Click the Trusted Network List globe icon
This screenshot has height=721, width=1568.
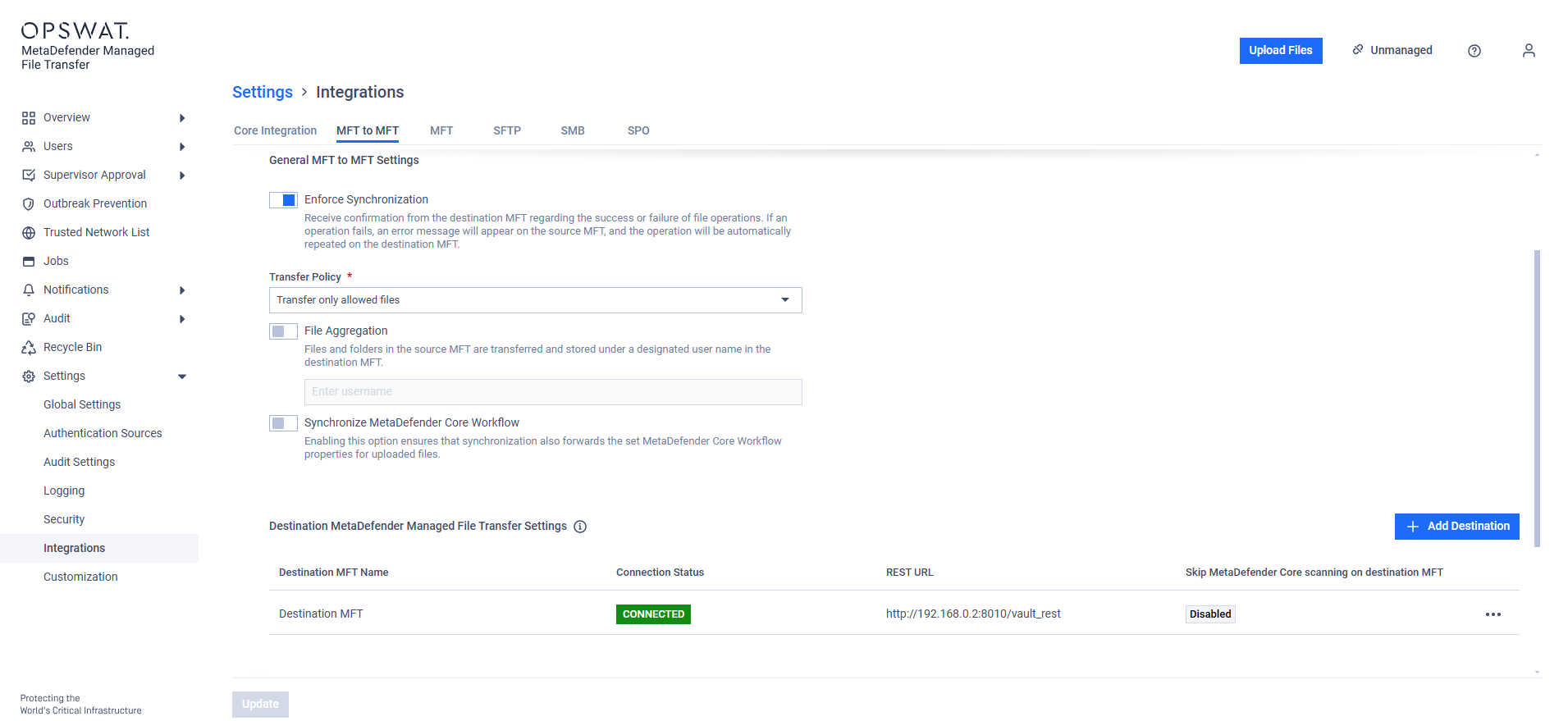click(29, 233)
